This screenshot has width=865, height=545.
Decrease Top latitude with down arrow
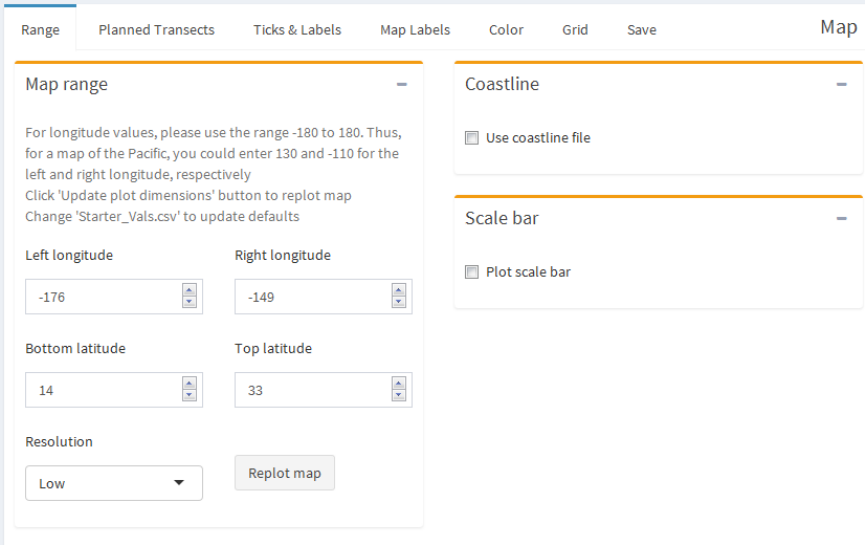pyautogui.click(x=398, y=396)
